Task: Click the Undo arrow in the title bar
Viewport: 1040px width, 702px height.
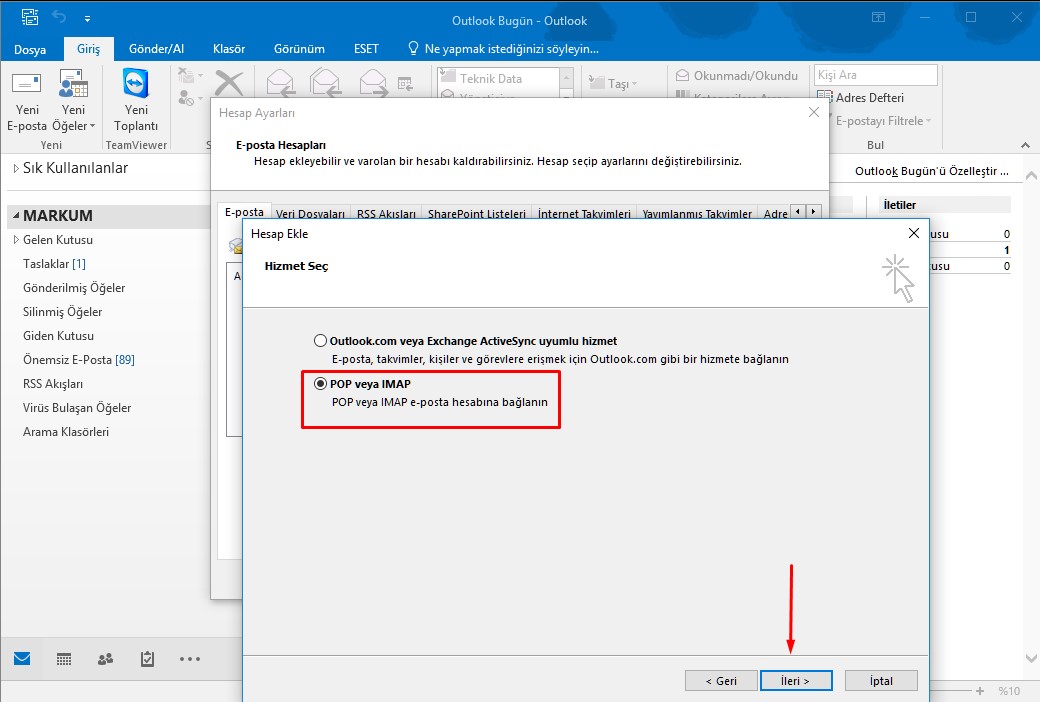Action: pyautogui.click(x=59, y=17)
